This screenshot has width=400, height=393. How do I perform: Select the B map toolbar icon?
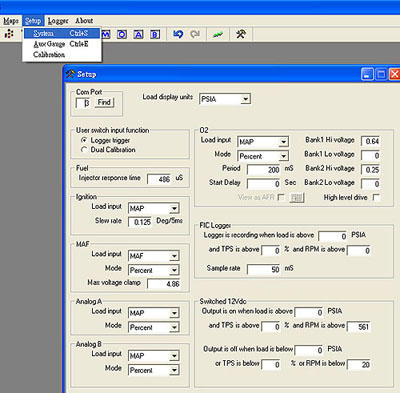(x=155, y=34)
